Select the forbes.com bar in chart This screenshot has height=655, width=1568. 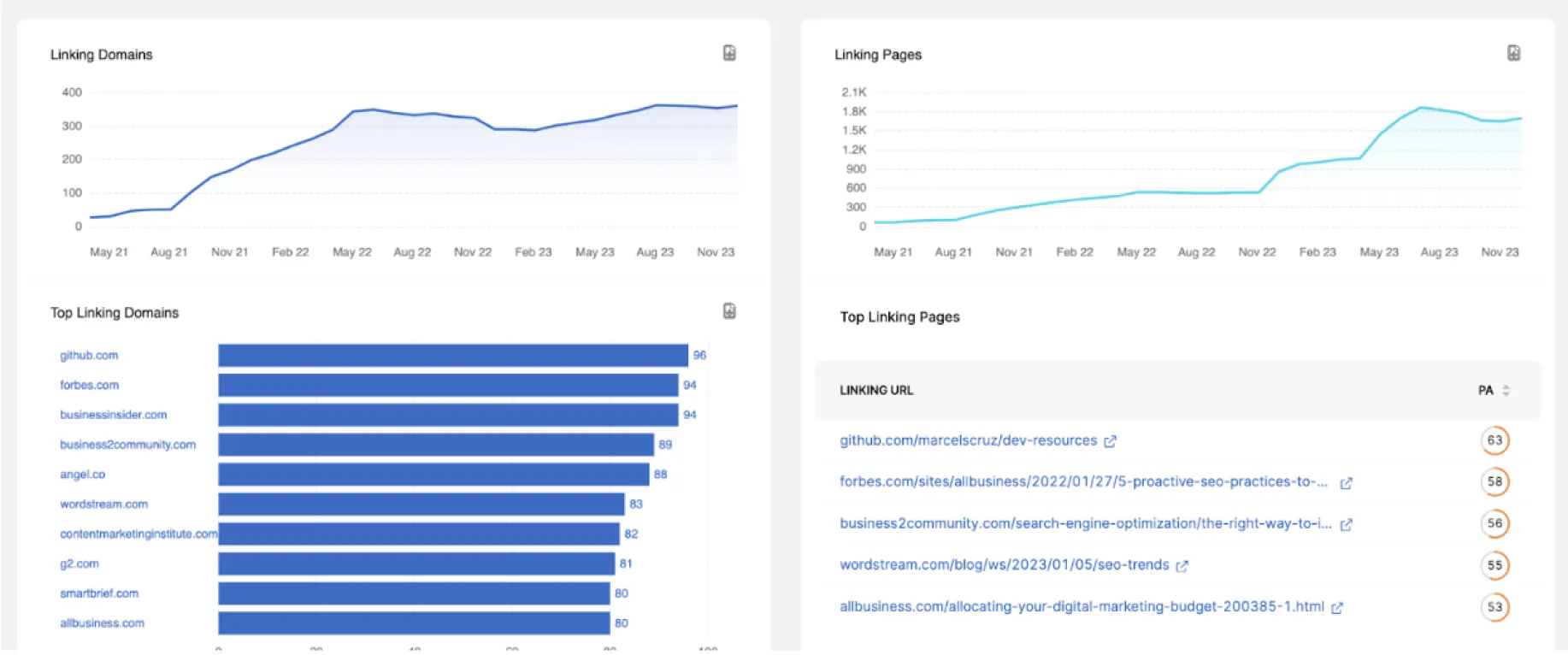click(x=448, y=386)
